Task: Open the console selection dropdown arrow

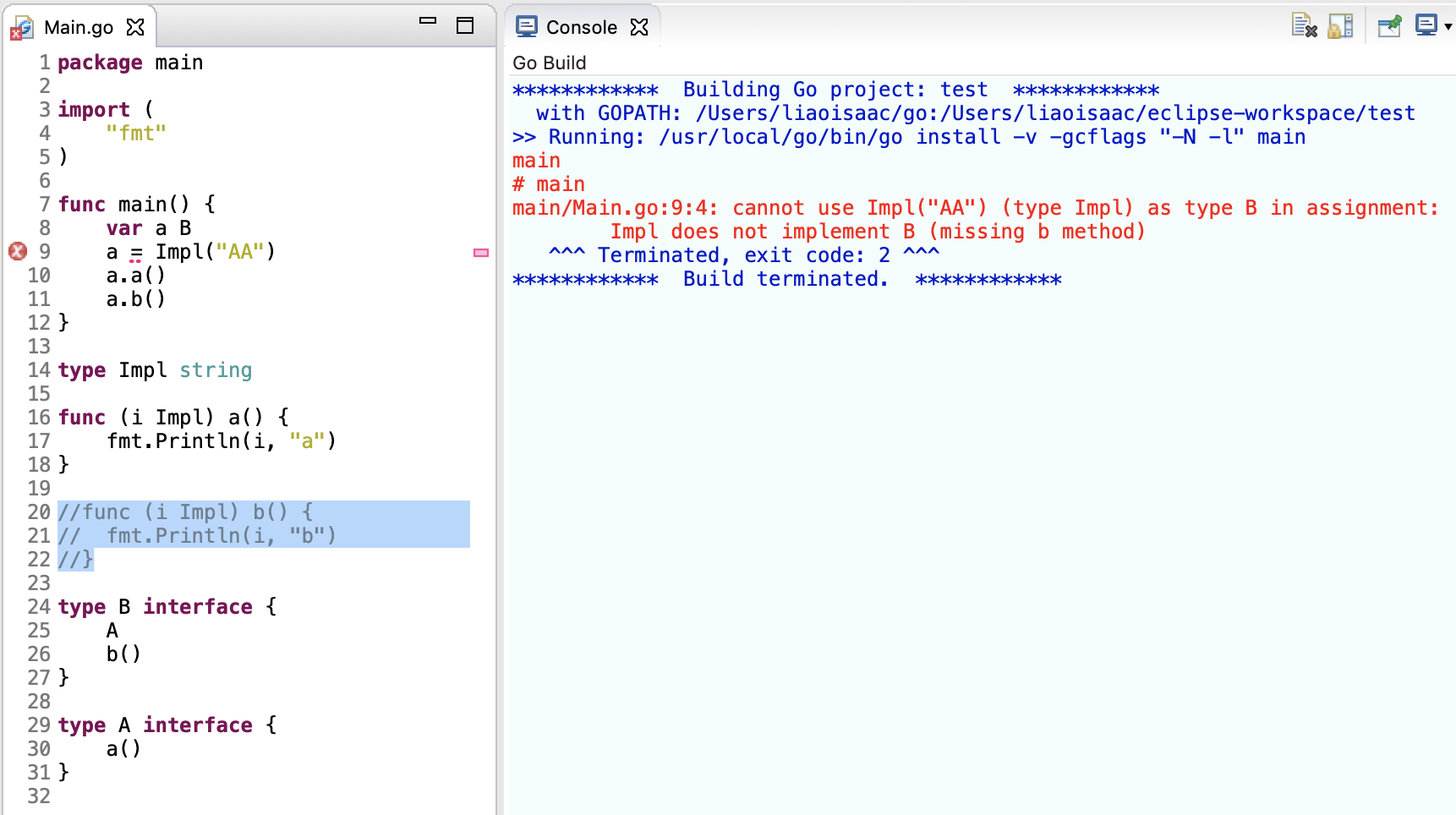Action: coord(1448,27)
